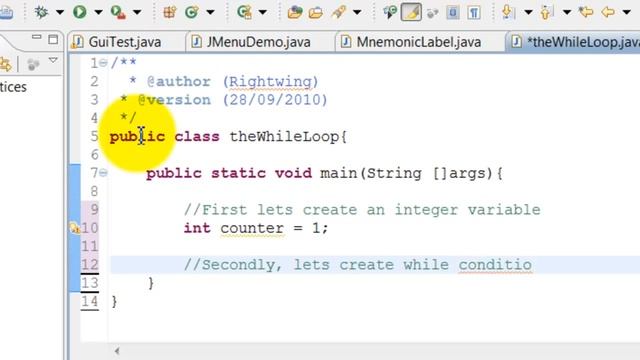The width and height of the screenshot is (640, 360).
Task: Expand the dropdown beside the Open Type icon
Action: point(263,12)
